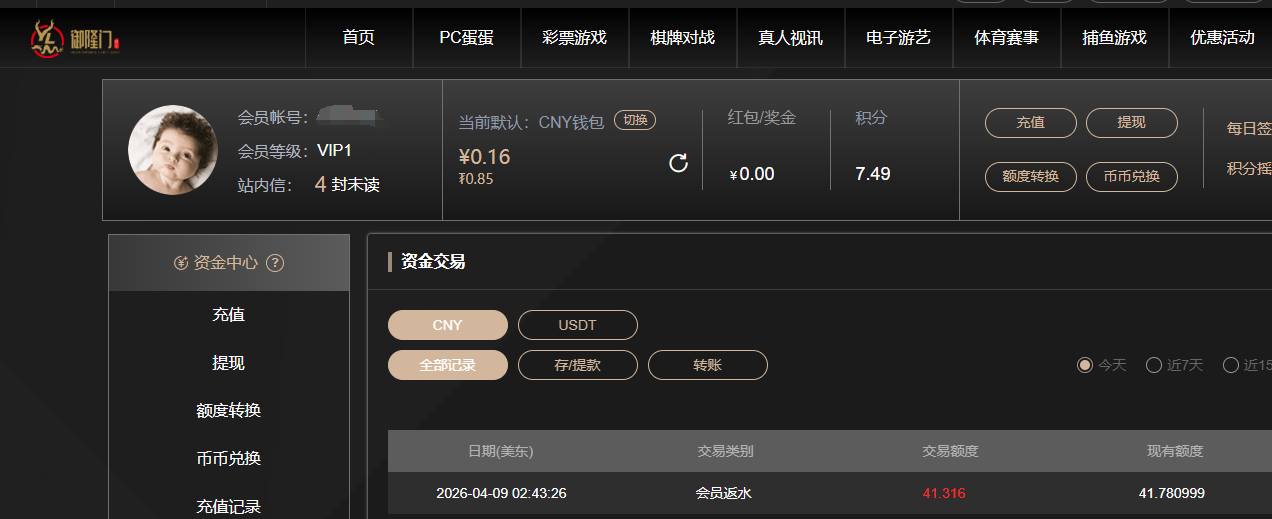Click the yen coin icon beside 资金中心
The image size is (1272, 519).
tap(181, 263)
